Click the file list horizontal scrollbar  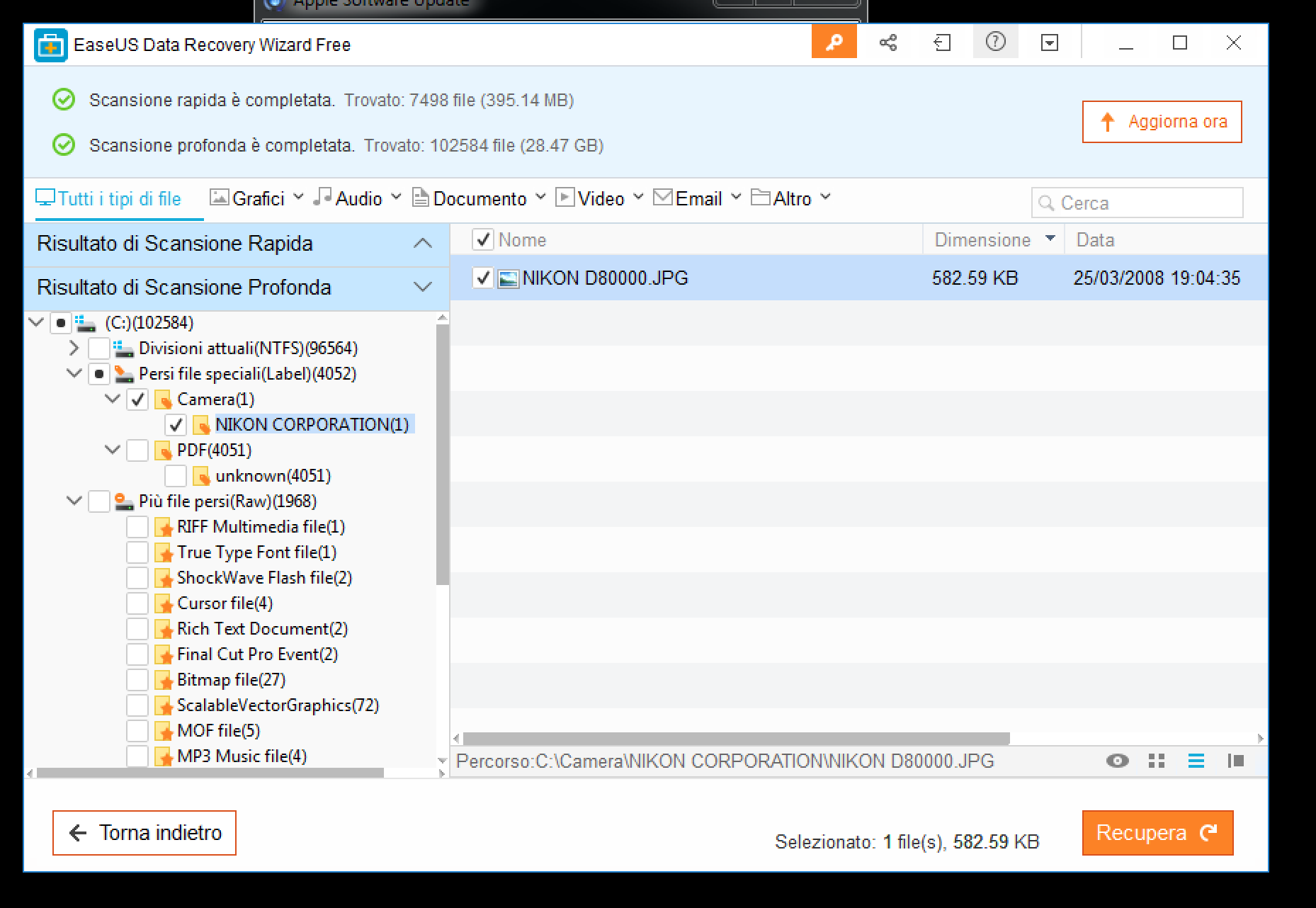737,738
